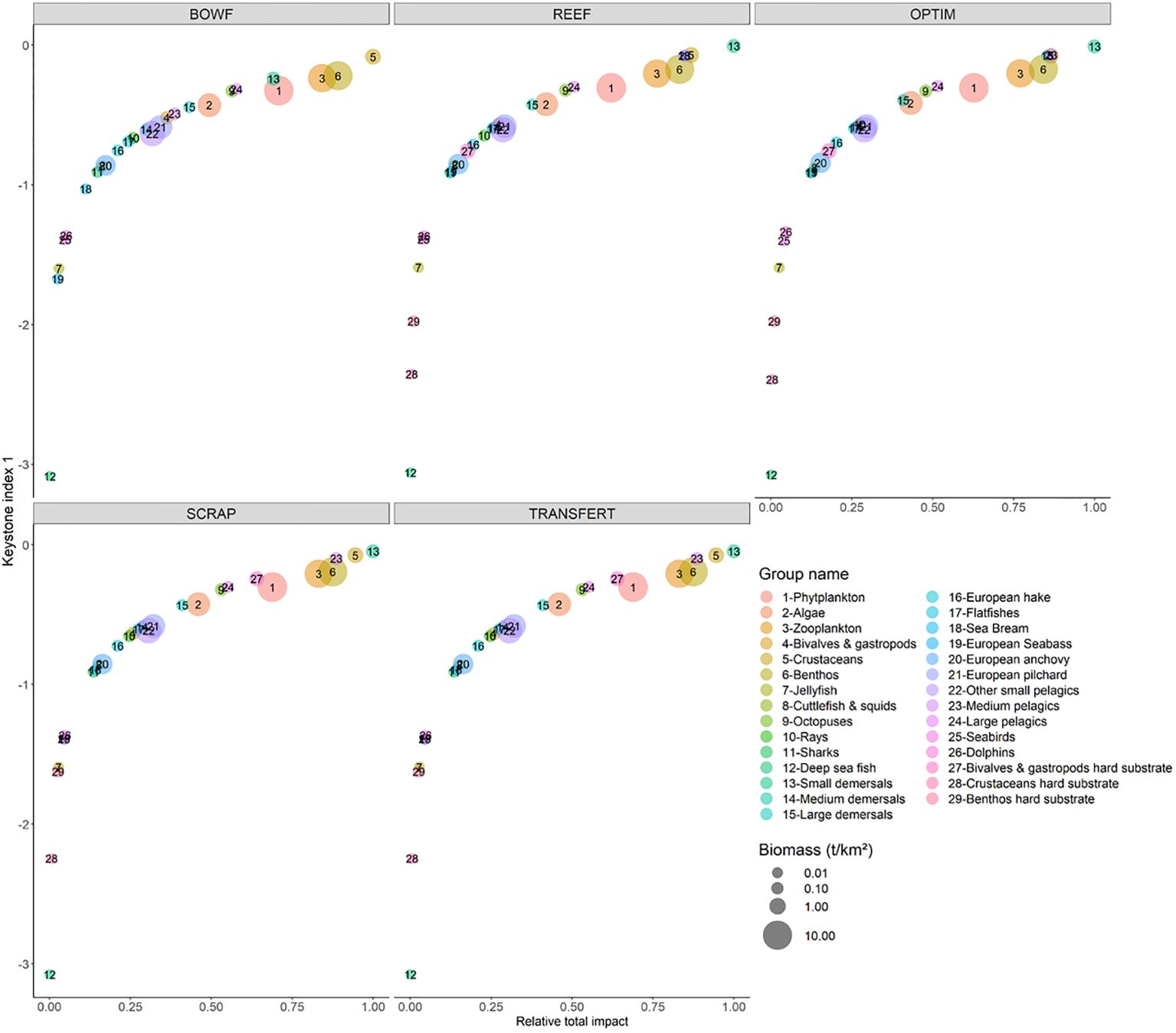Viewport: 1176px width, 1033px height.
Task: Click bubble 29 in the REEF panel
Action: 414,322
